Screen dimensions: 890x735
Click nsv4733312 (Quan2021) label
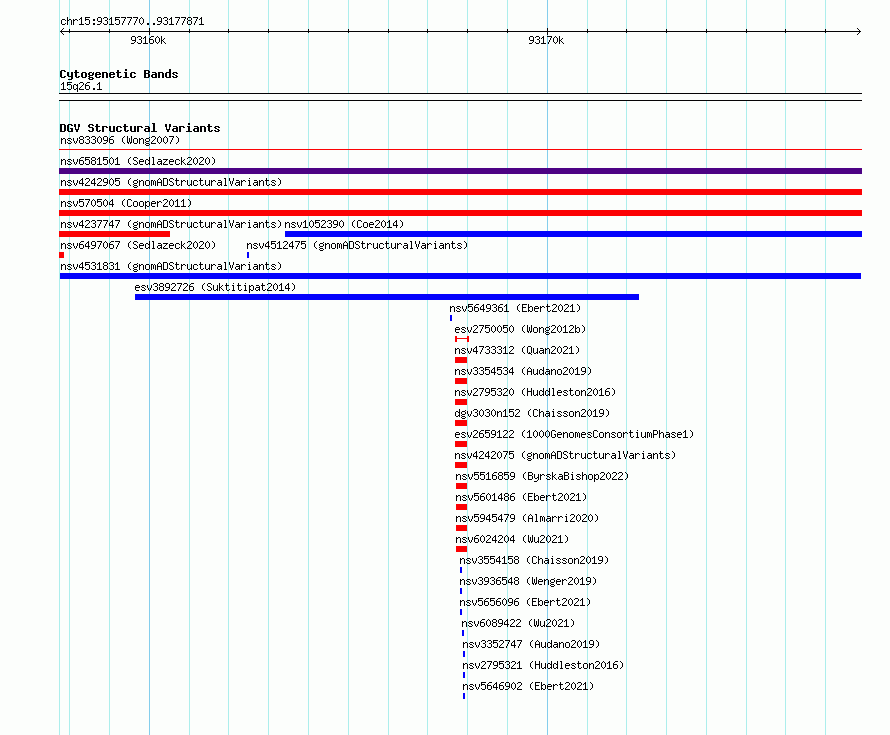pyautogui.click(x=517, y=350)
